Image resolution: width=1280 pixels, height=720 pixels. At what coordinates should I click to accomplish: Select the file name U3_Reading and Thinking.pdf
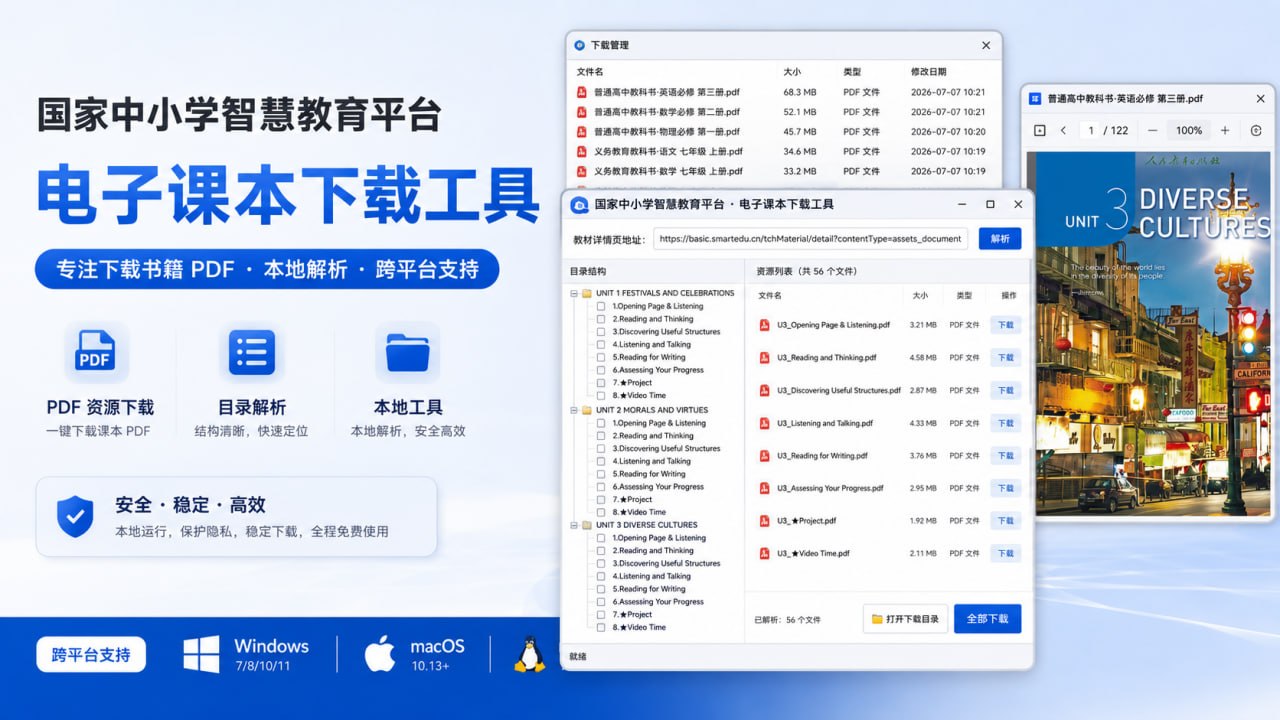(x=827, y=357)
